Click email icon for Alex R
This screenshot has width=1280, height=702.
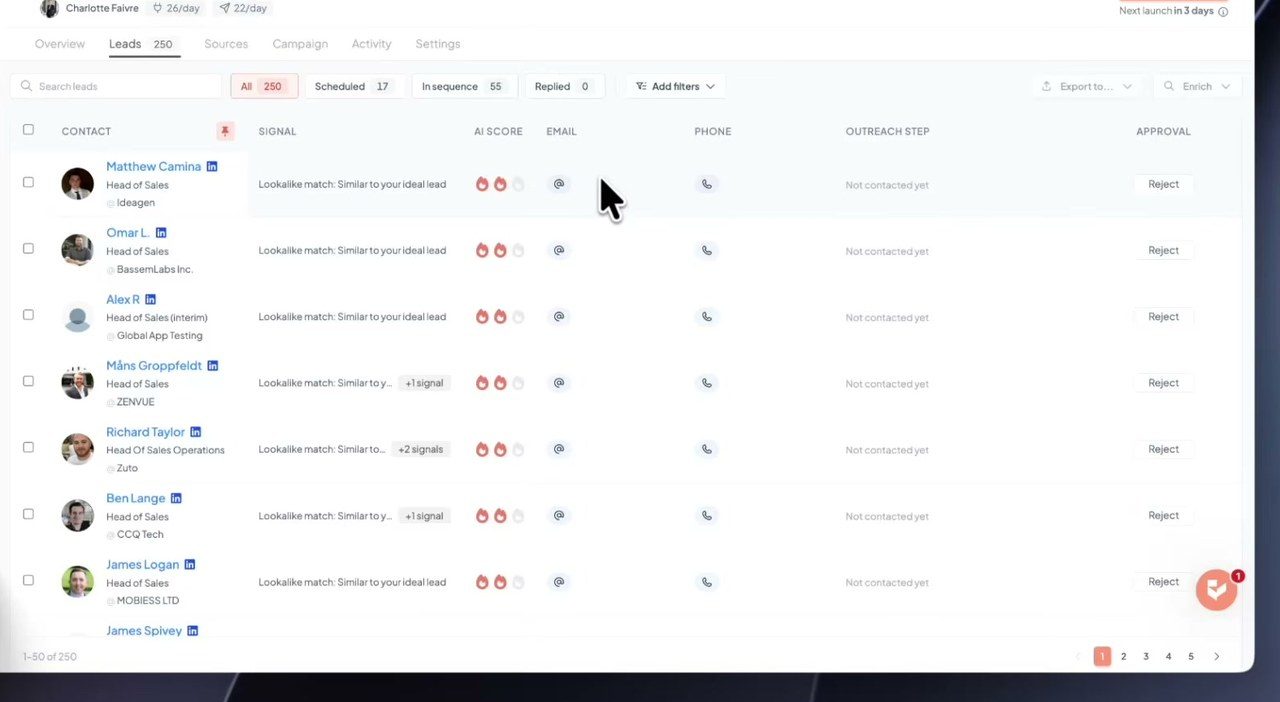coord(559,316)
